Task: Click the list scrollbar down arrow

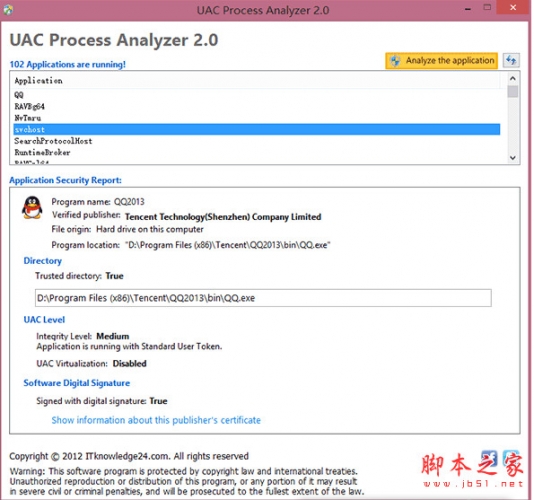Action: pos(513,158)
